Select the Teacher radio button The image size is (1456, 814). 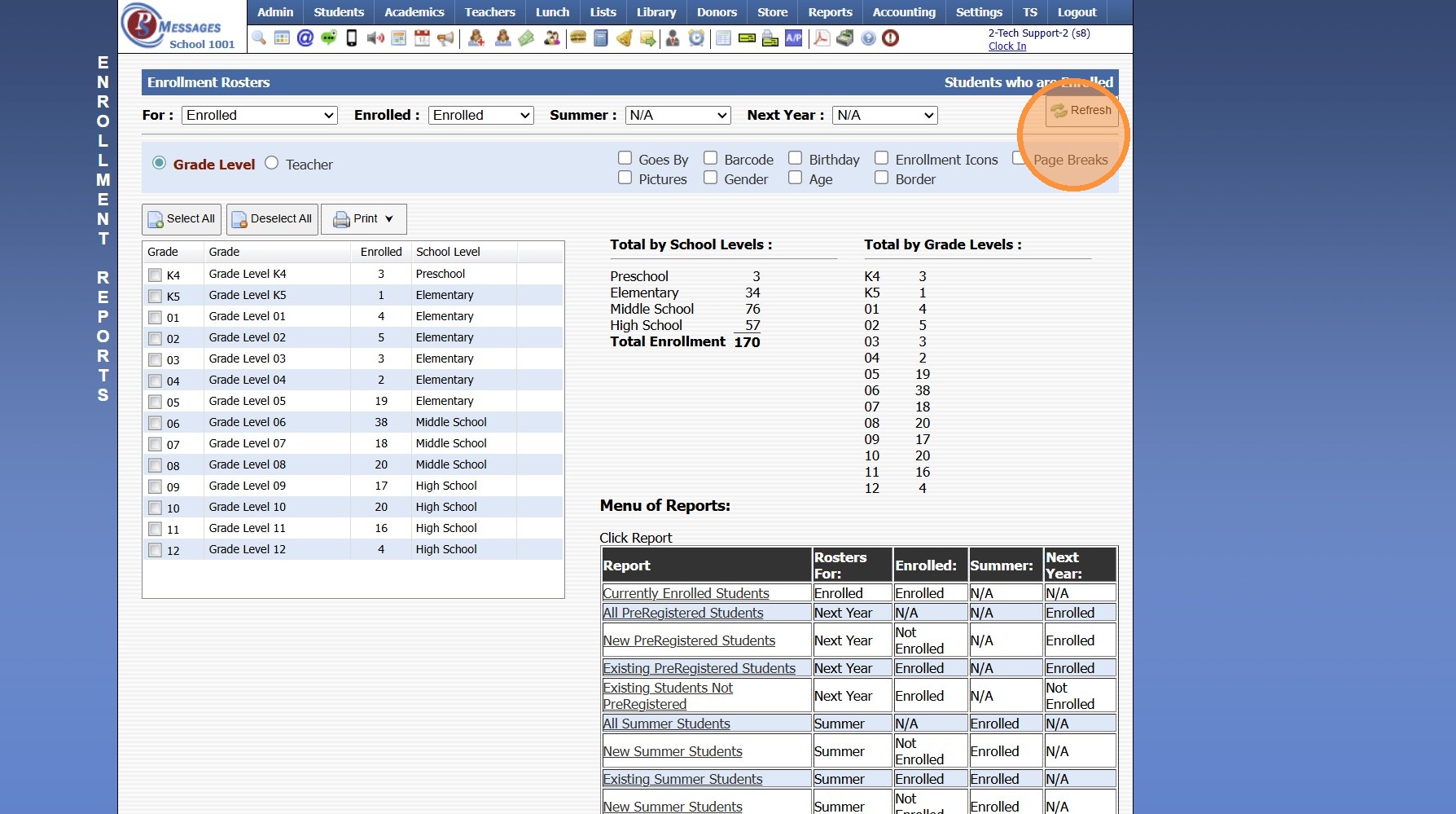[x=271, y=163]
